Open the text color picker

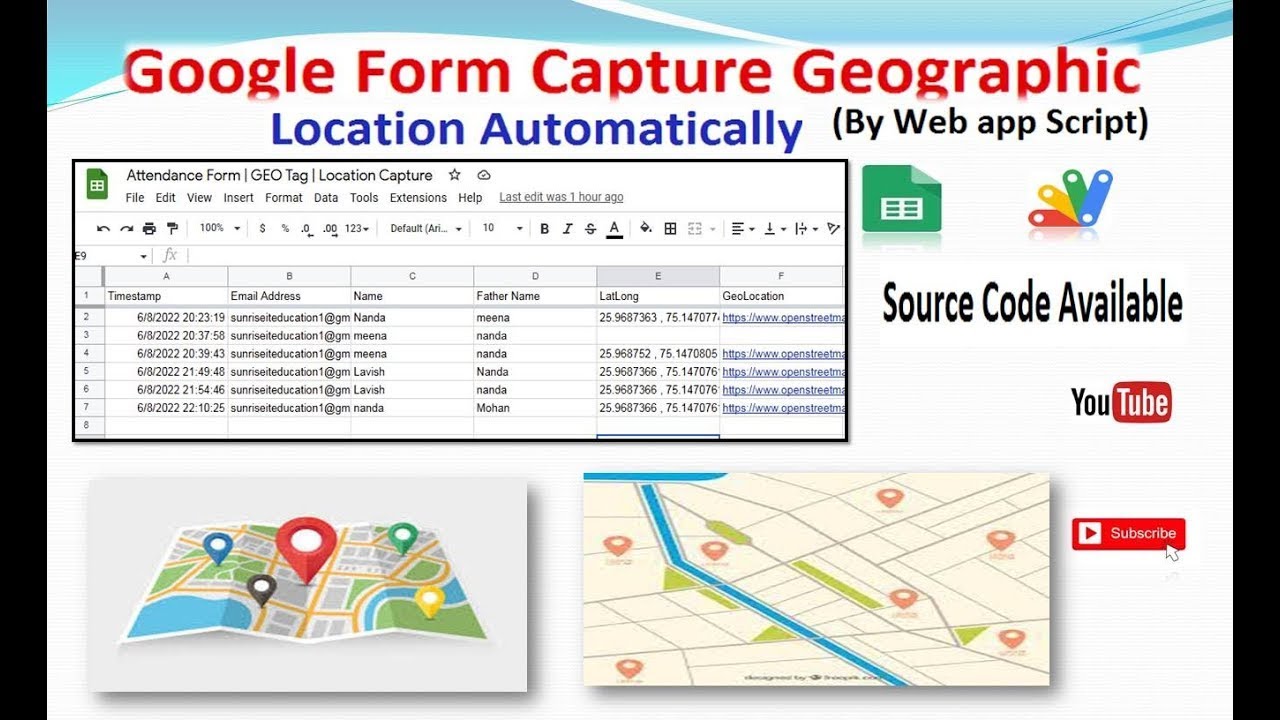(x=614, y=230)
